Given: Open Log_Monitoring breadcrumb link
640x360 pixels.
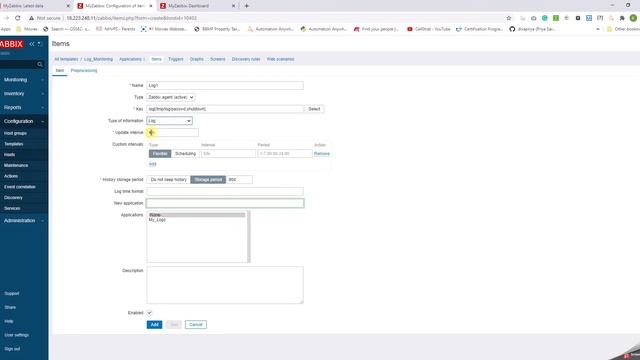Looking at the screenshot, I should point(98,59).
